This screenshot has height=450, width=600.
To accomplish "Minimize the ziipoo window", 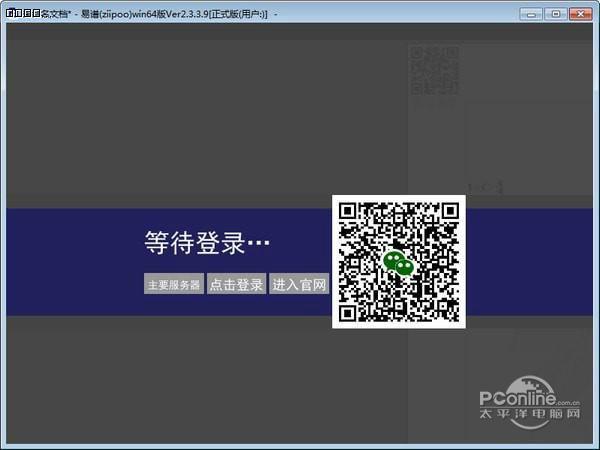I will (x=531, y=14).
